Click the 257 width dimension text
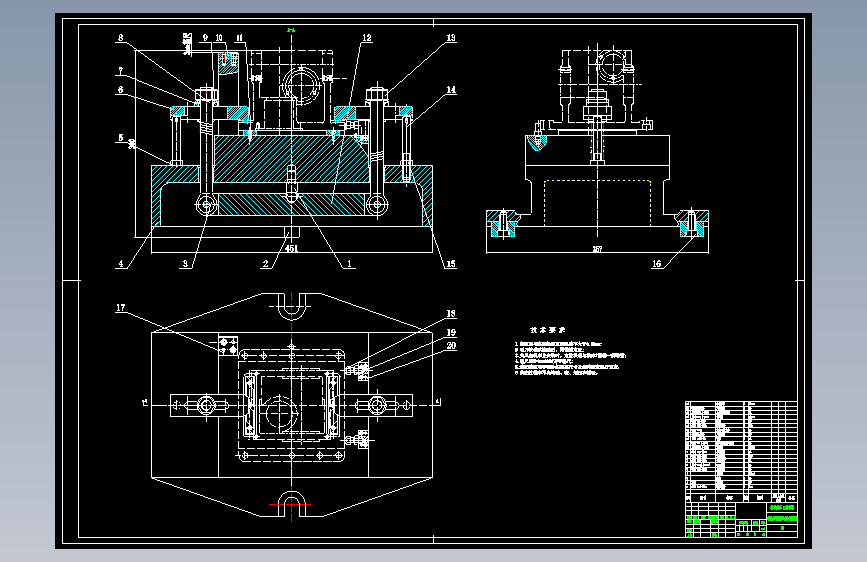Image resolution: width=867 pixels, height=562 pixels. 597,249
